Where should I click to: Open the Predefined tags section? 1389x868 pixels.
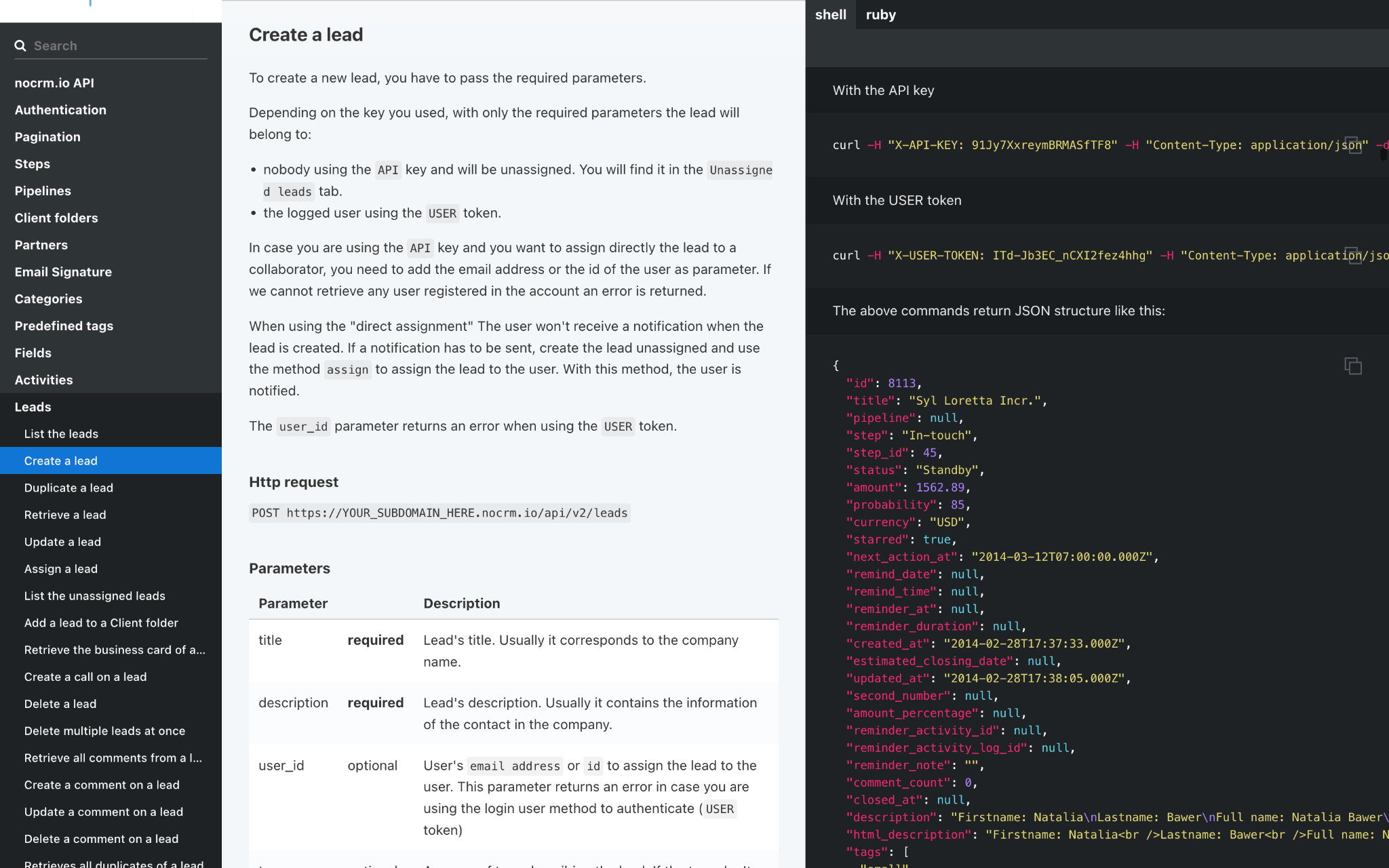click(x=64, y=325)
